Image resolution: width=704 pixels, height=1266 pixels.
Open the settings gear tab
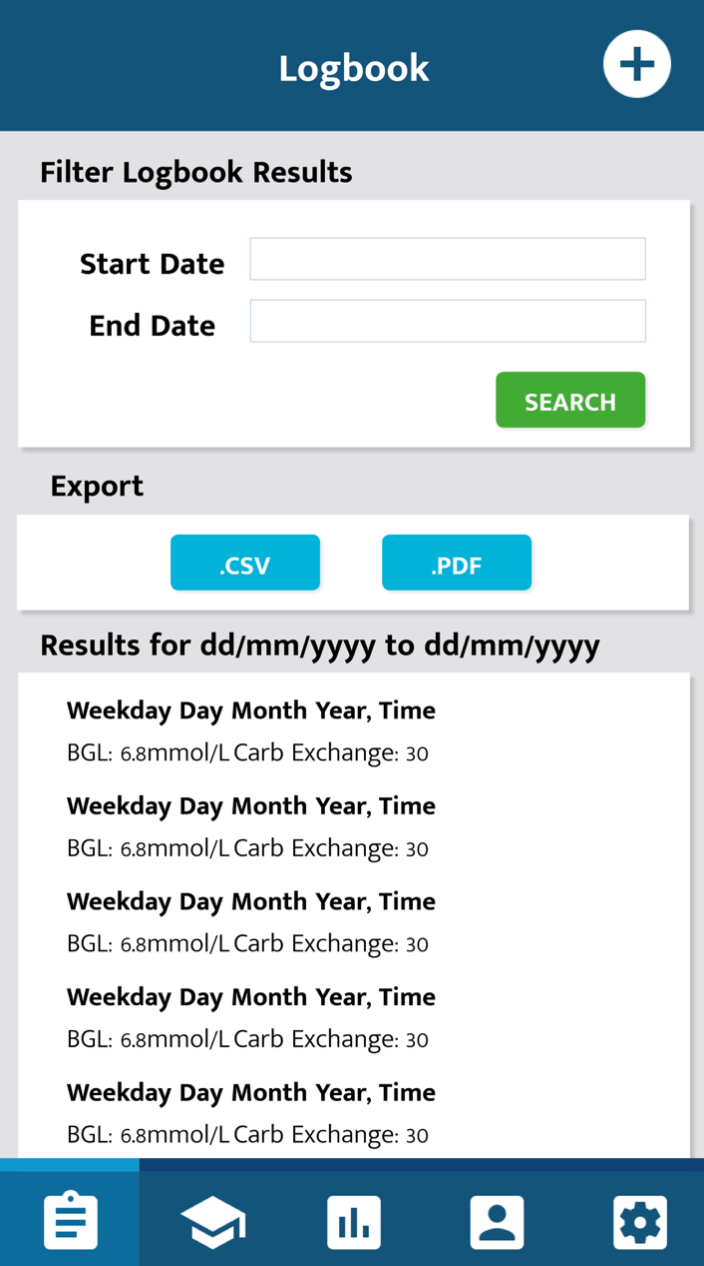tap(639, 1222)
